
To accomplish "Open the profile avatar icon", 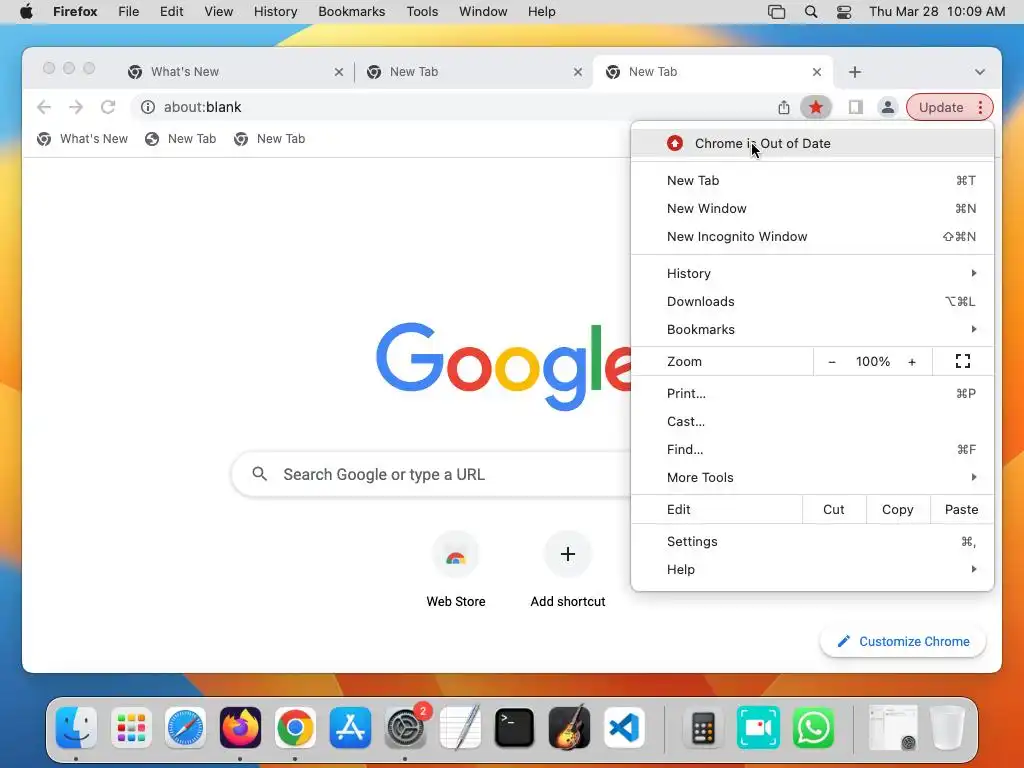I will tap(888, 107).
